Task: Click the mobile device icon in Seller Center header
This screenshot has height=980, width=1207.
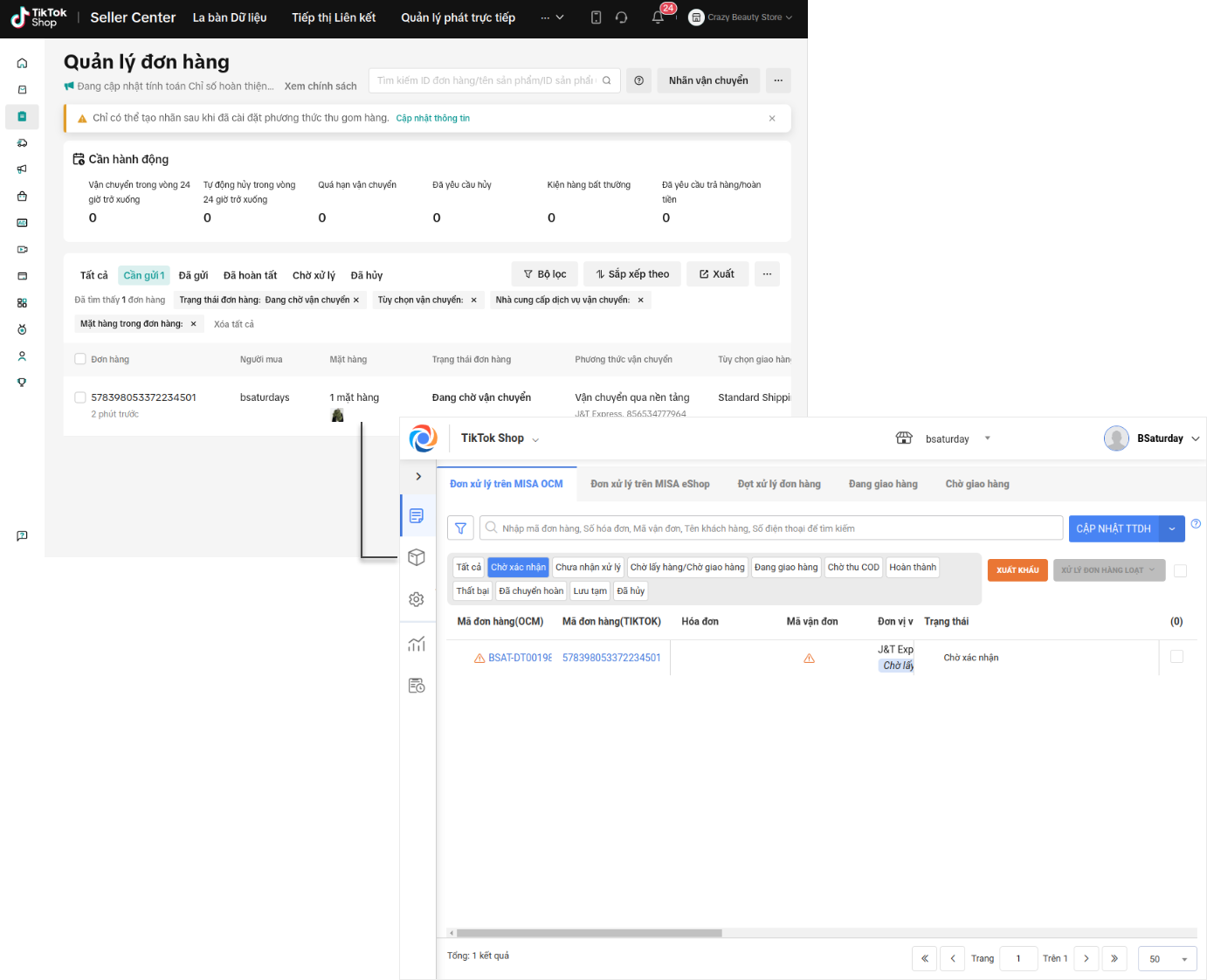Action: click(596, 17)
